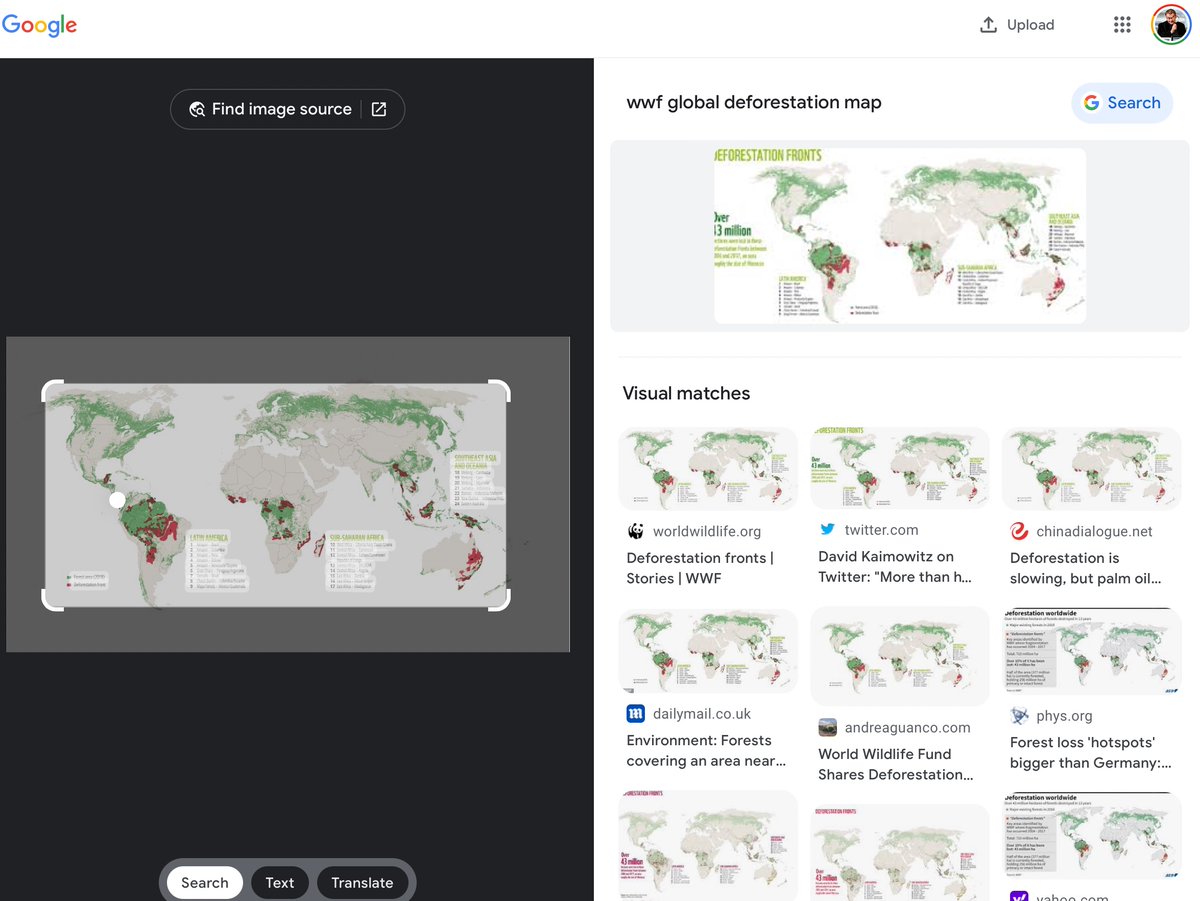Click the Upload icon arrow
1200x901 pixels.
(988, 25)
